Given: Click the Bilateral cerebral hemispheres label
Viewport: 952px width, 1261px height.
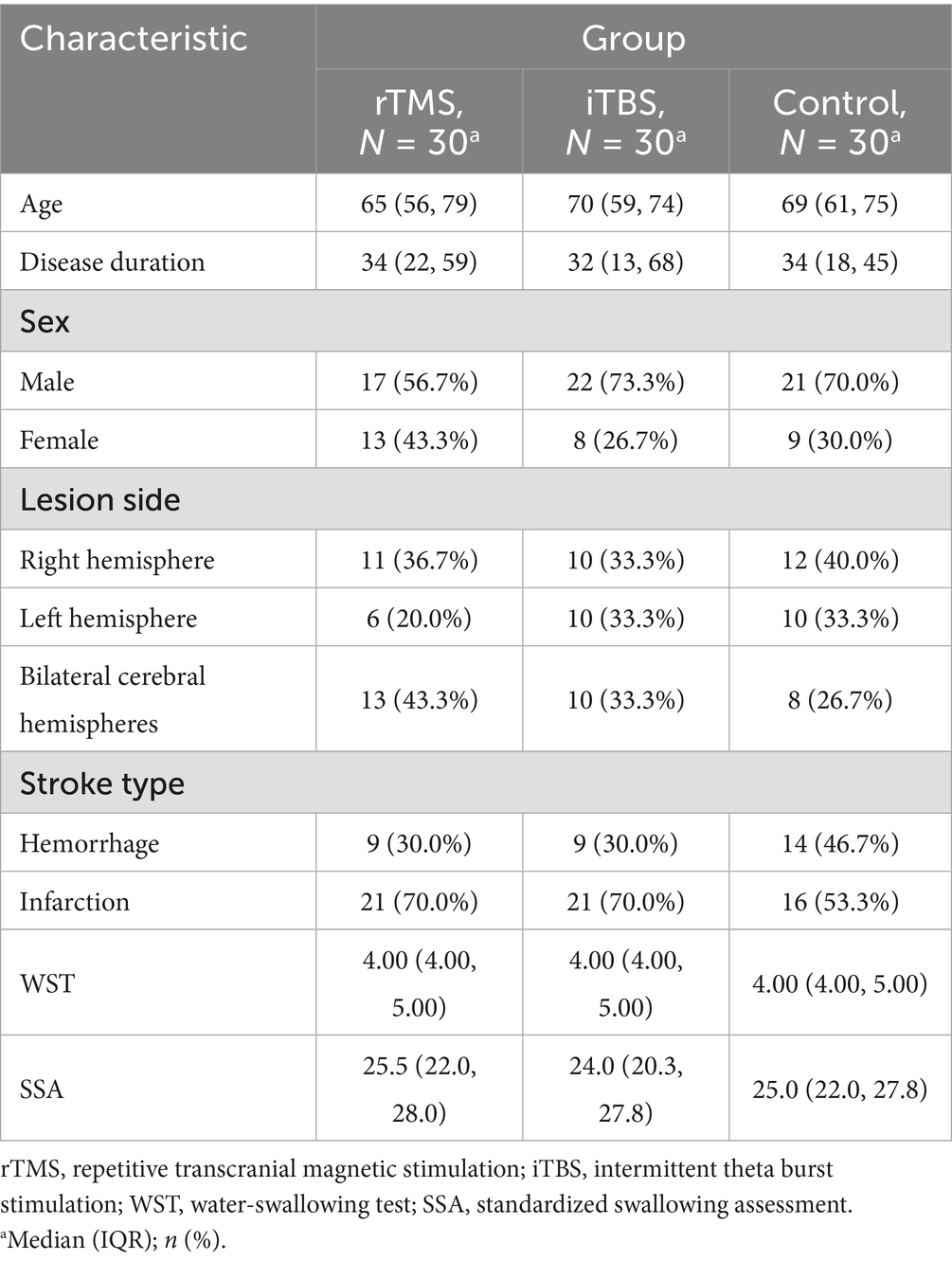Looking at the screenshot, I should click(112, 699).
